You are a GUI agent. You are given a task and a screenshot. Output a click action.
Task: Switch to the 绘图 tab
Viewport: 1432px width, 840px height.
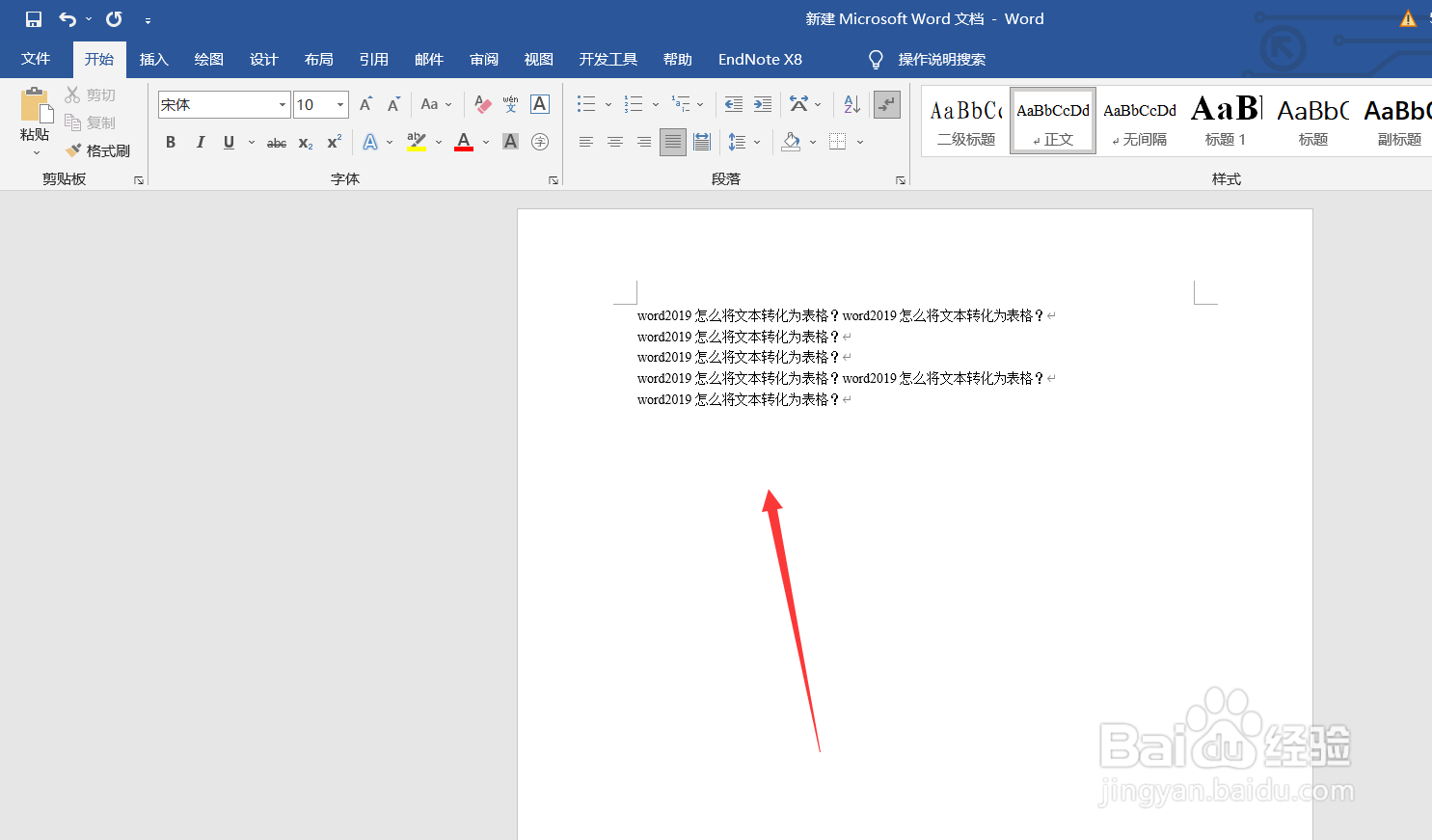[209, 59]
